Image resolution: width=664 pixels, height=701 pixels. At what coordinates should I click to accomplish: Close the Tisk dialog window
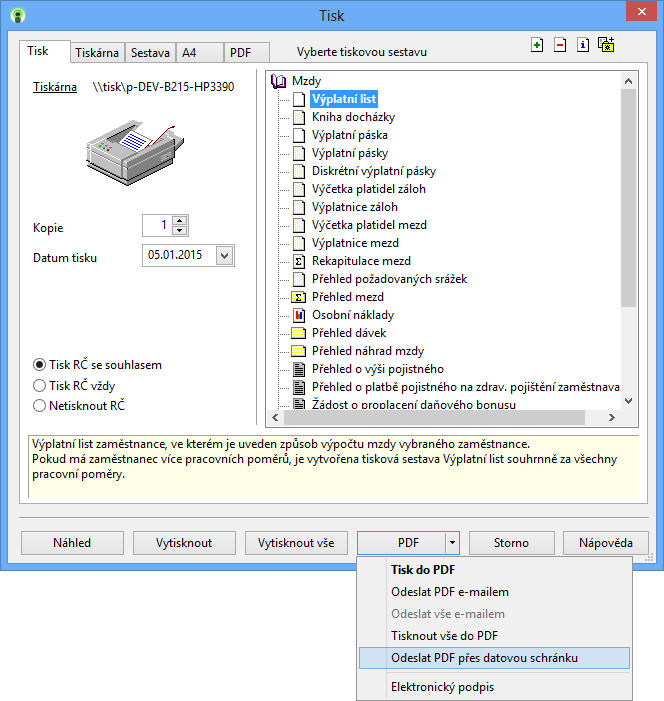pyautogui.click(x=641, y=12)
